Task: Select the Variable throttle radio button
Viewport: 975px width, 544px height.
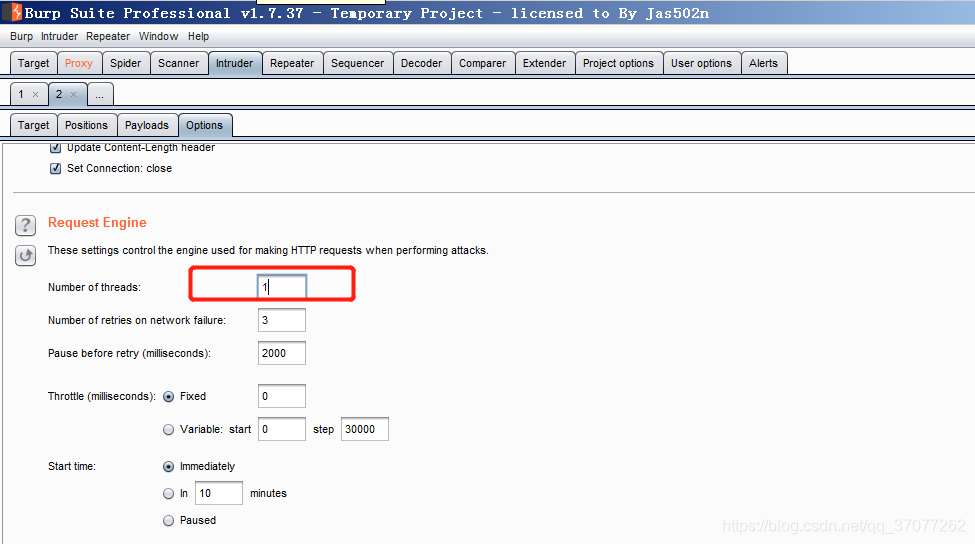Action: click(169, 430)
